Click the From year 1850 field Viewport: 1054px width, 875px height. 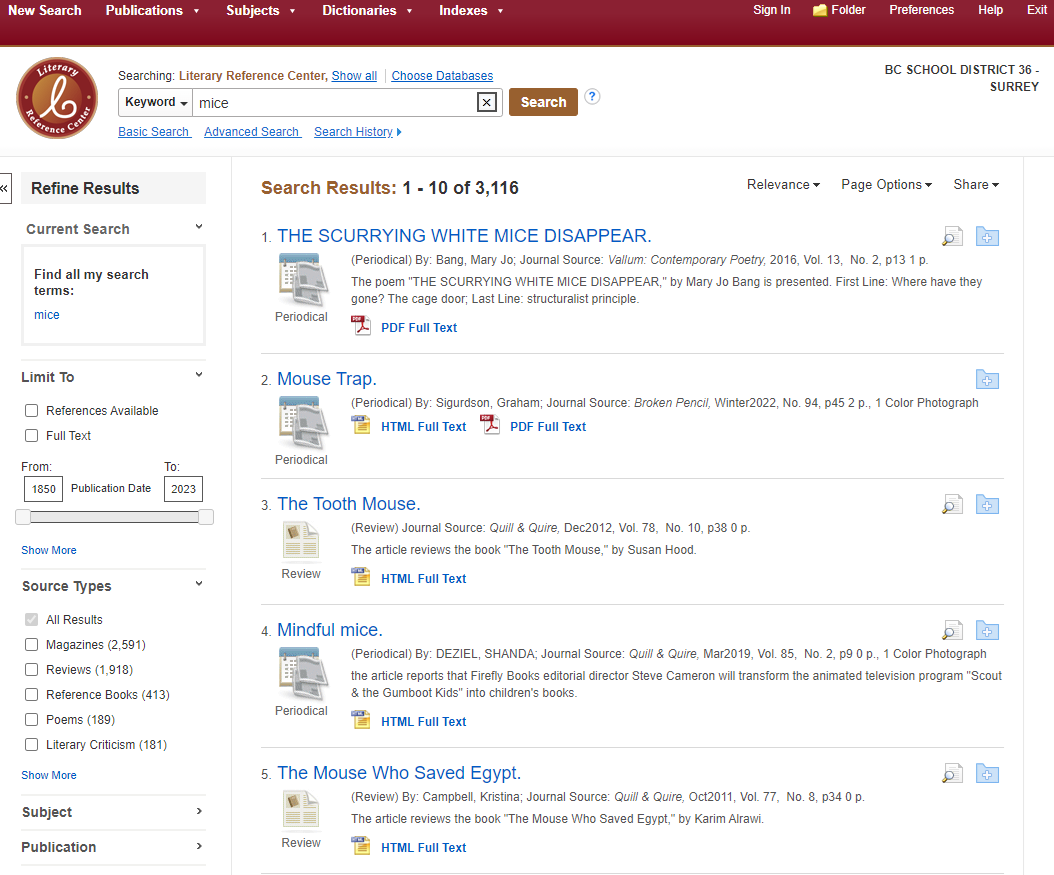(44, 489)
